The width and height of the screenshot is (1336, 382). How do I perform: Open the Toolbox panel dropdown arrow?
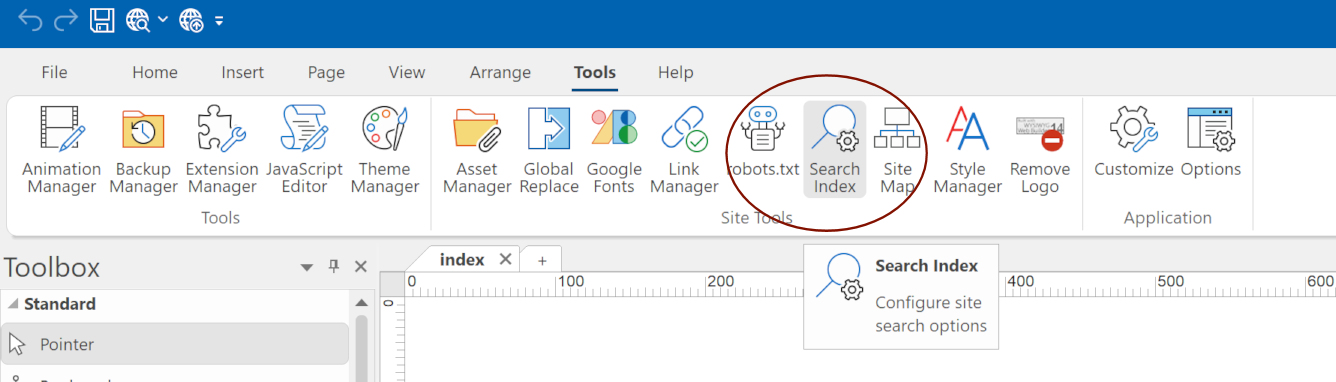(307, 267)
